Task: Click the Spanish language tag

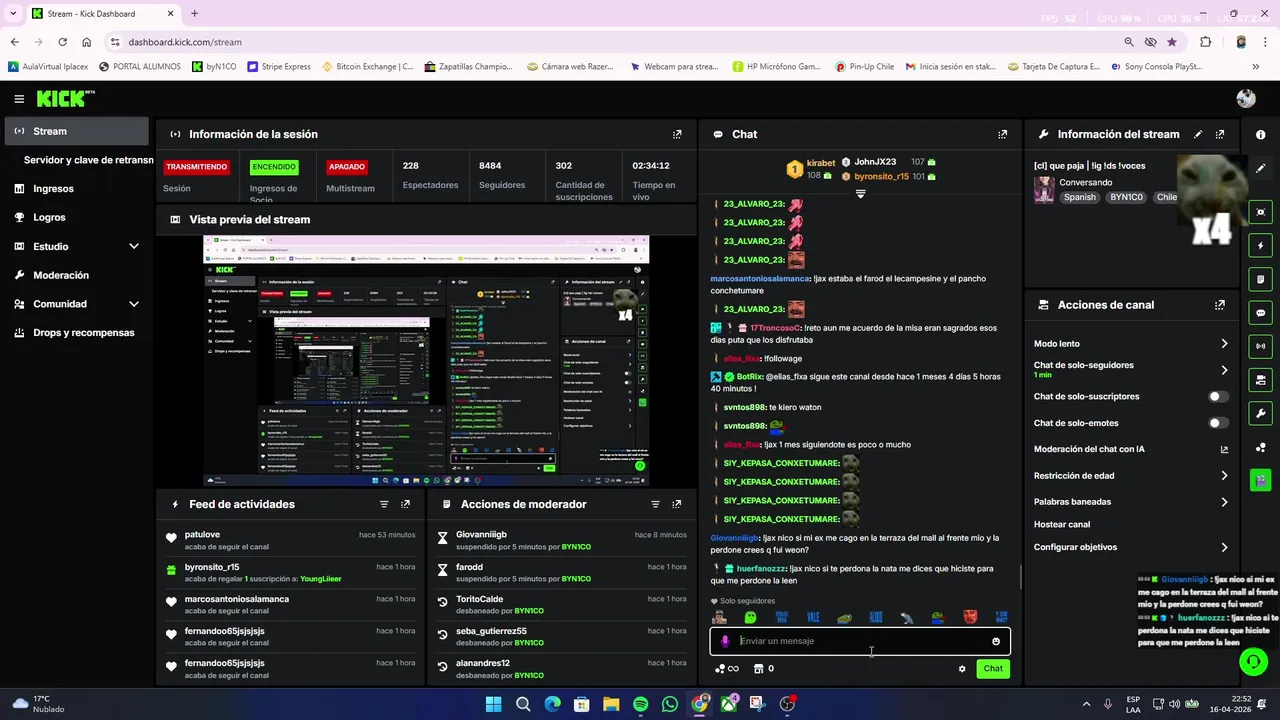Action: (x=1080, y=197)
